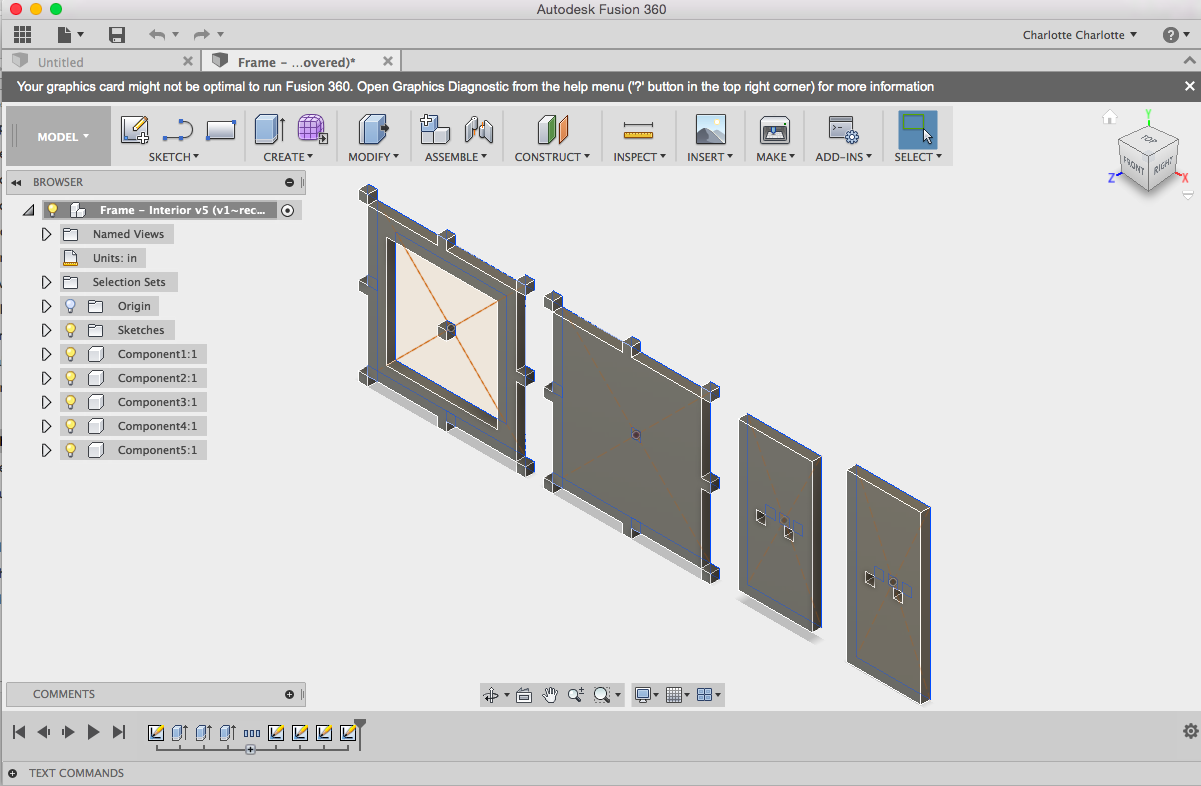Open the CREATE dropdown menu
1201x786 pixels.
pyautogui.click(x=288, y=157)
